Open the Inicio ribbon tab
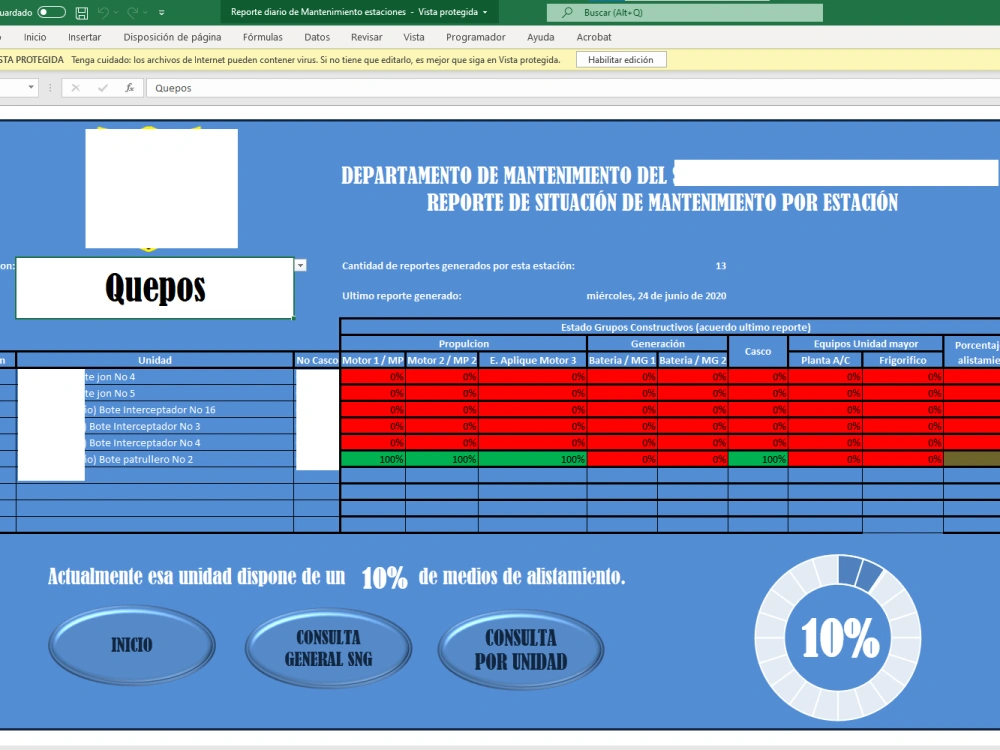Screen dimensions: 1000x750 tap(35, 37)
